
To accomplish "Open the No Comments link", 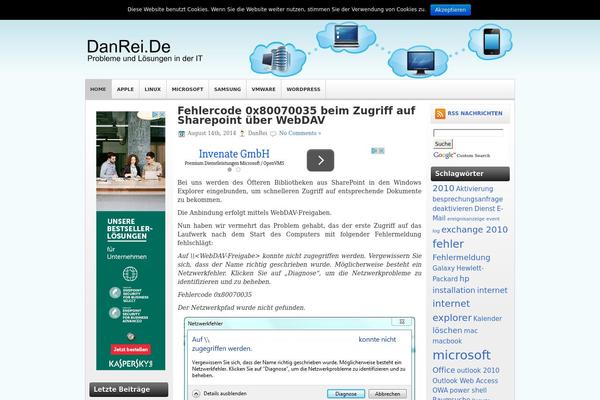I will 300,133.
